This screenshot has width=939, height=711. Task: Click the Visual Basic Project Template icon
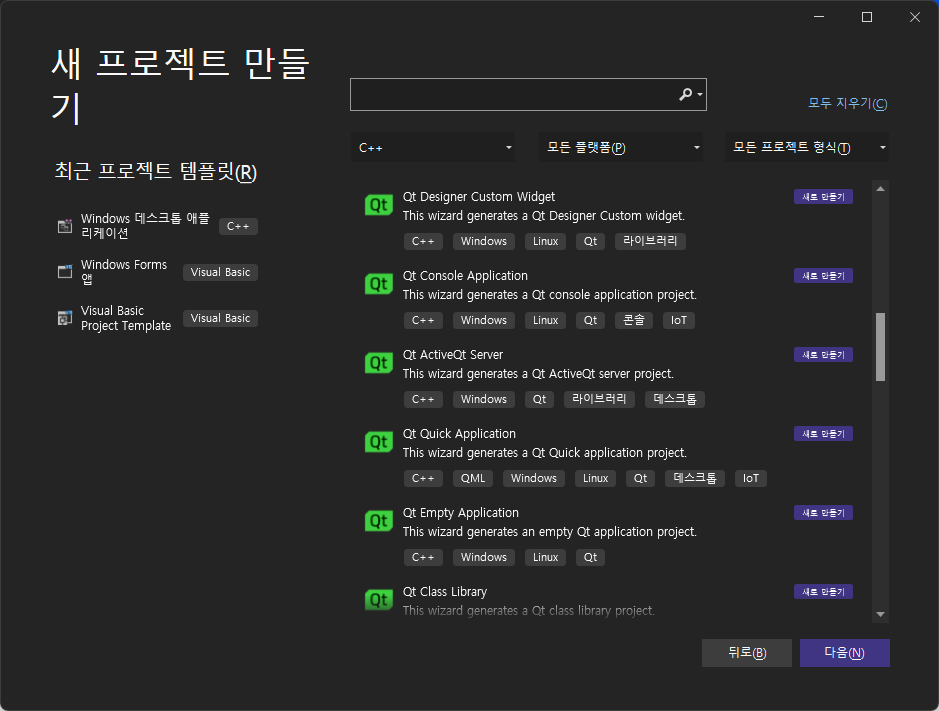pyautogui.click(x=65, y=318)
